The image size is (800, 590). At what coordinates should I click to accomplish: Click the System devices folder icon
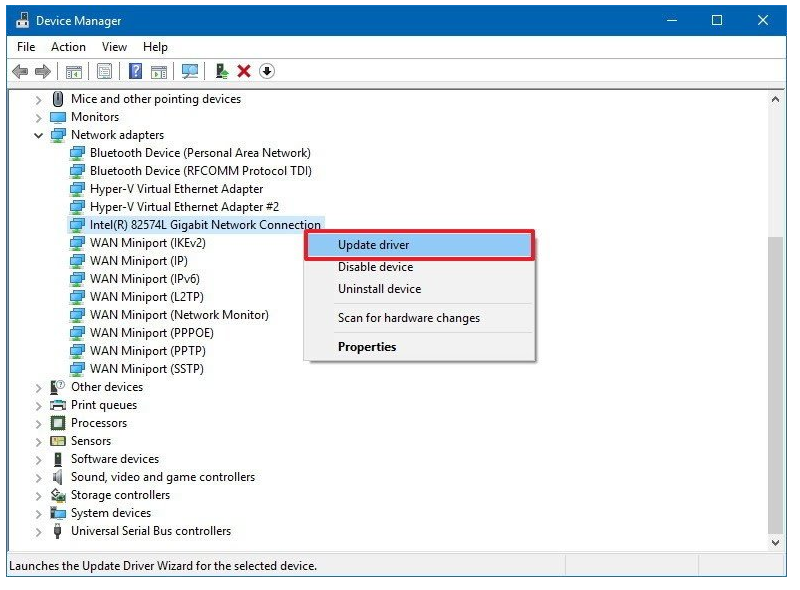point(58,513)
